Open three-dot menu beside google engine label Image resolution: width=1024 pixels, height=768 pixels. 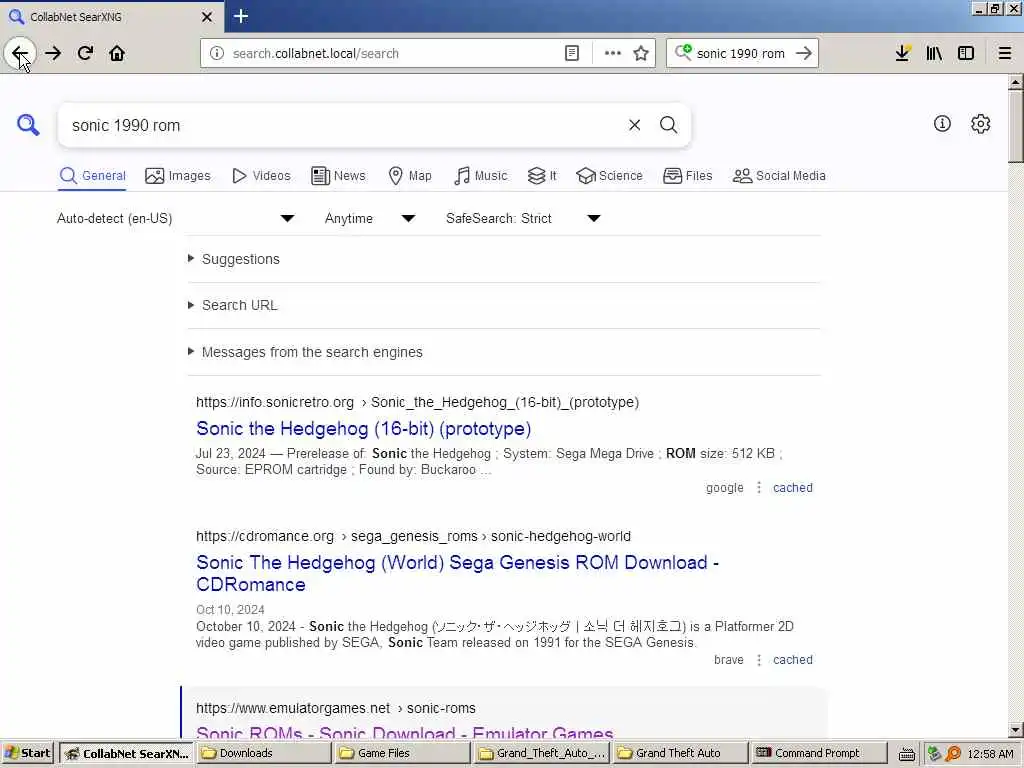point(759,488)
